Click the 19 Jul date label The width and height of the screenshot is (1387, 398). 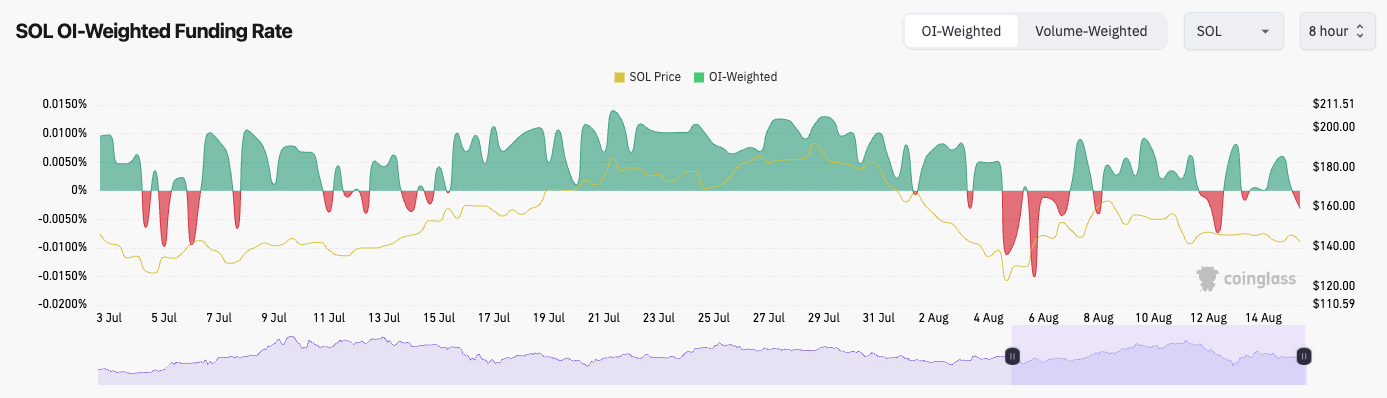(549, 318)
